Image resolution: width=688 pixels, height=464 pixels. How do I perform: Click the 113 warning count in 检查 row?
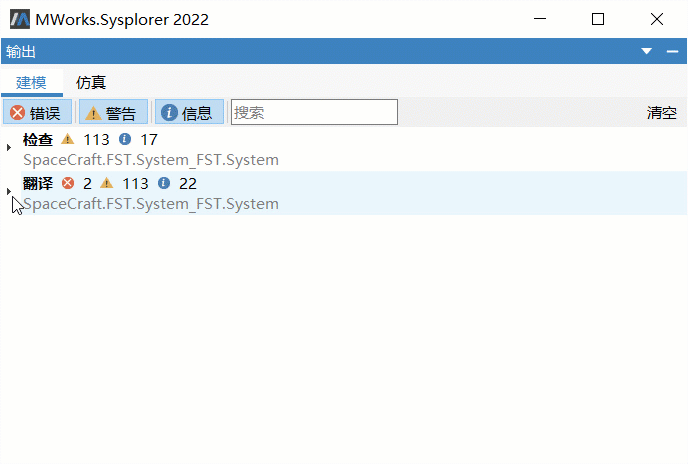pyautogui.click(x=96, y=140)
